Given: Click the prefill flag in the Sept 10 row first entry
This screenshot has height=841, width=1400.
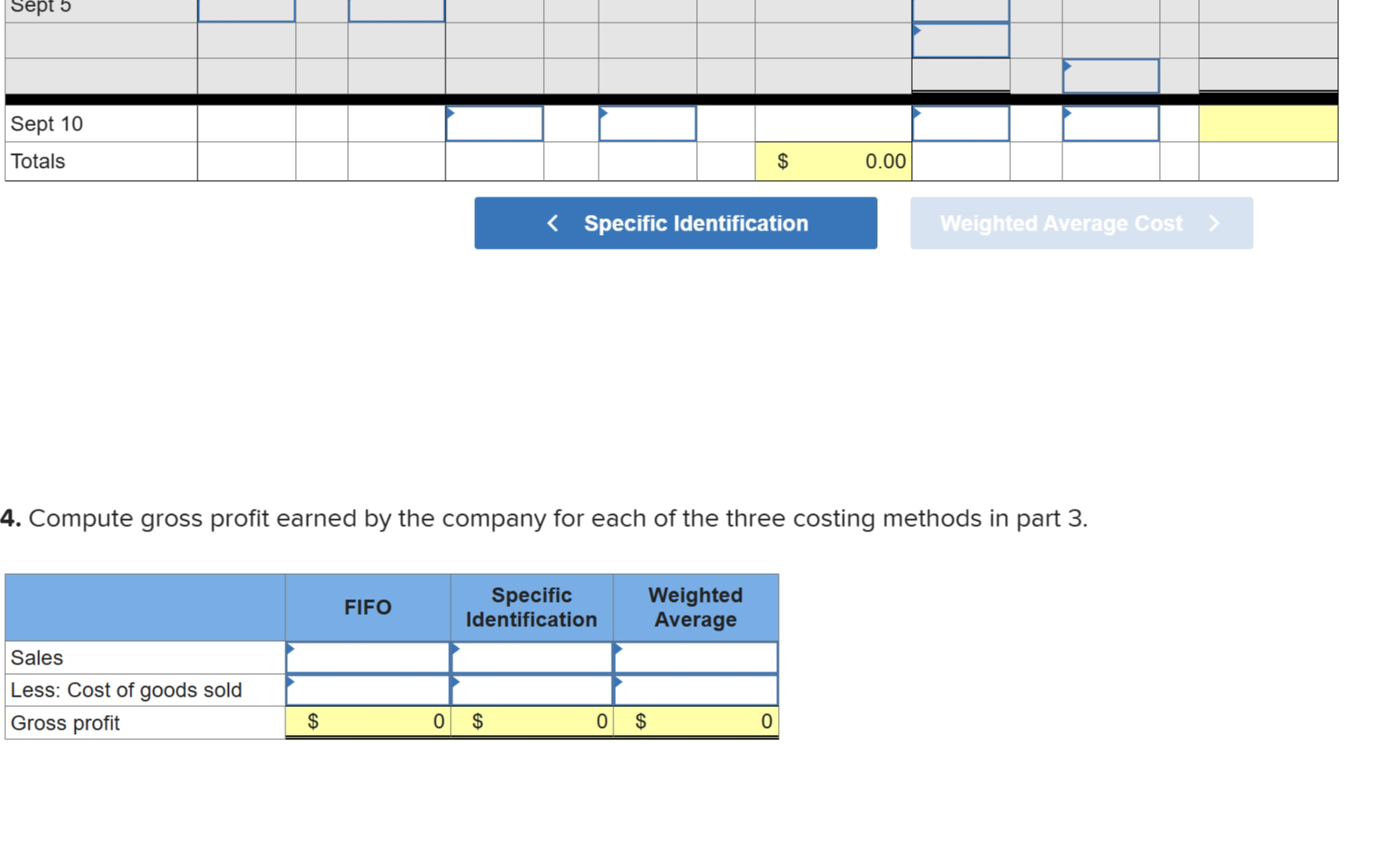Looking at the screenshot, I should point(450,113).
